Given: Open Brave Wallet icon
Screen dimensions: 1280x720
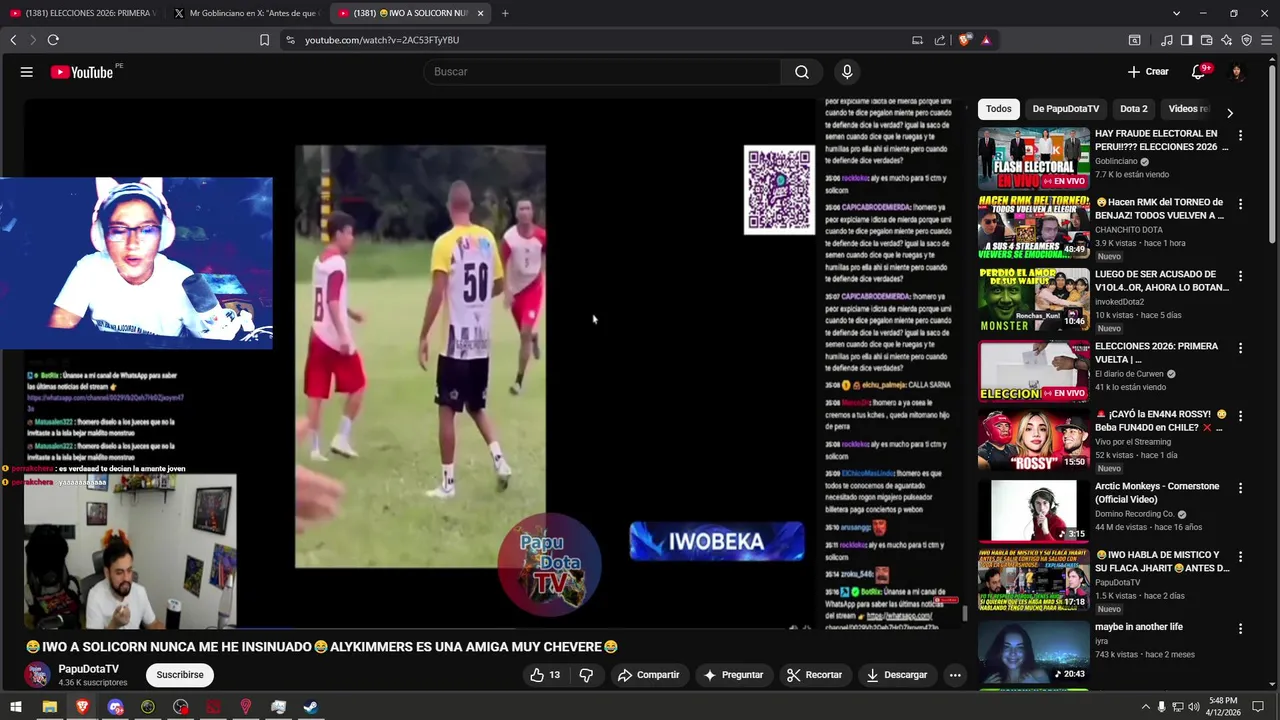Looking at the screenshot, I should 1206,40.
